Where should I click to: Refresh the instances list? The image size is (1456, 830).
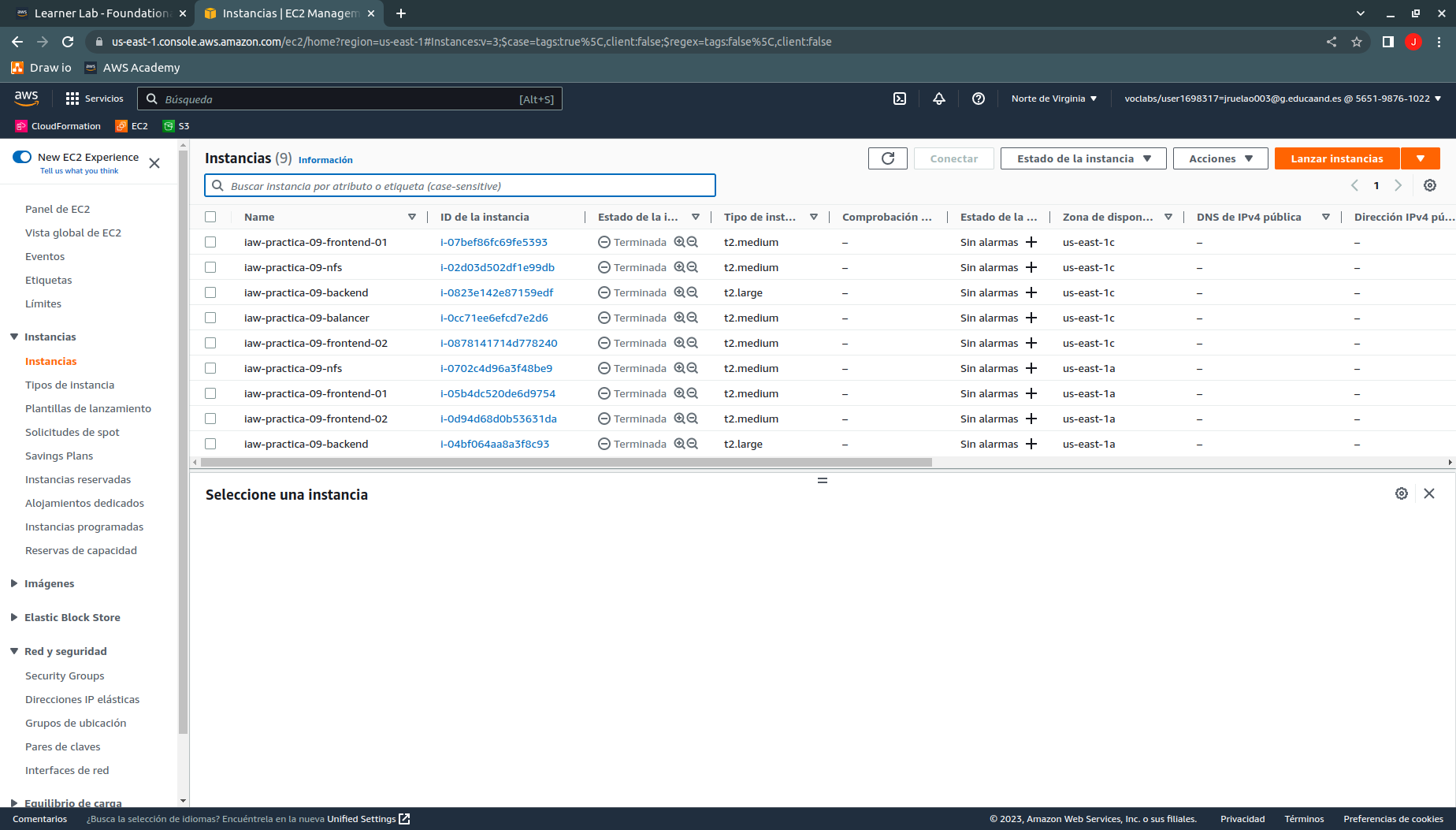pos(888,158)
